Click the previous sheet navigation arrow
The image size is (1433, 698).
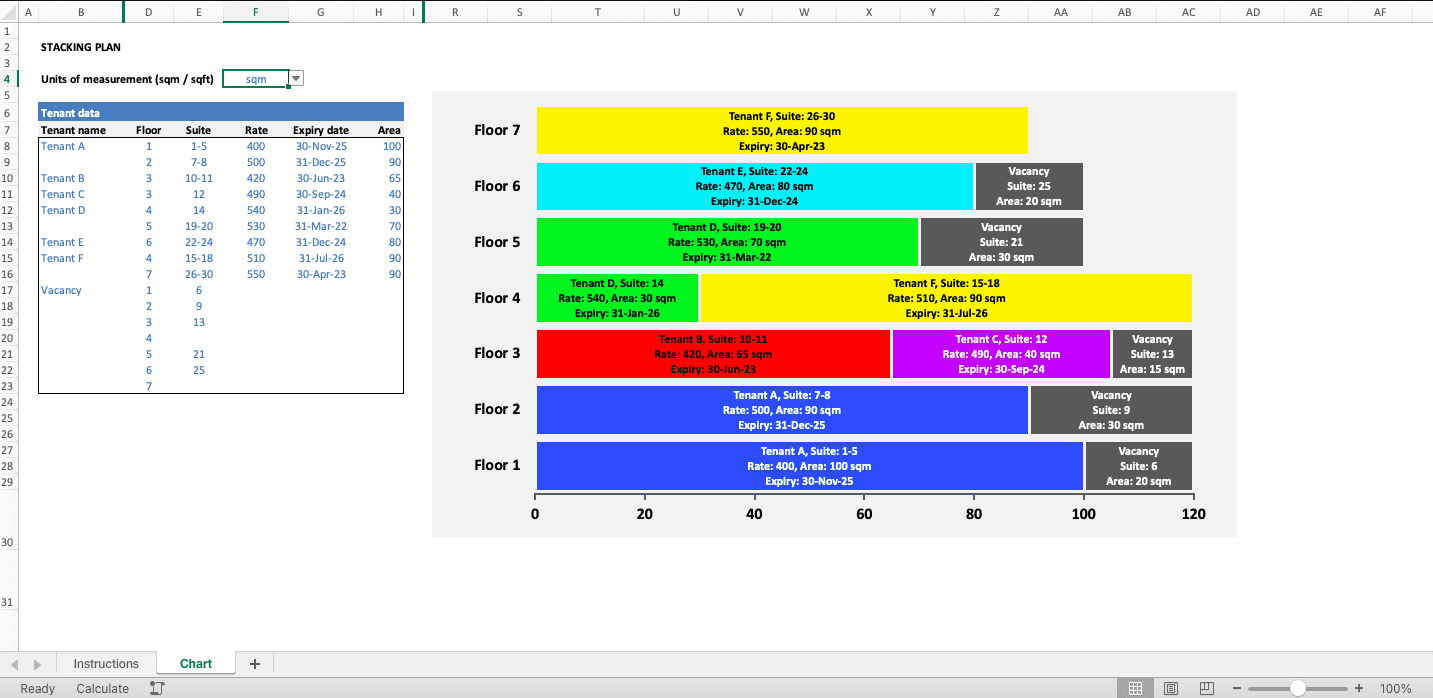pyautogui.click(x=14, y=663)
